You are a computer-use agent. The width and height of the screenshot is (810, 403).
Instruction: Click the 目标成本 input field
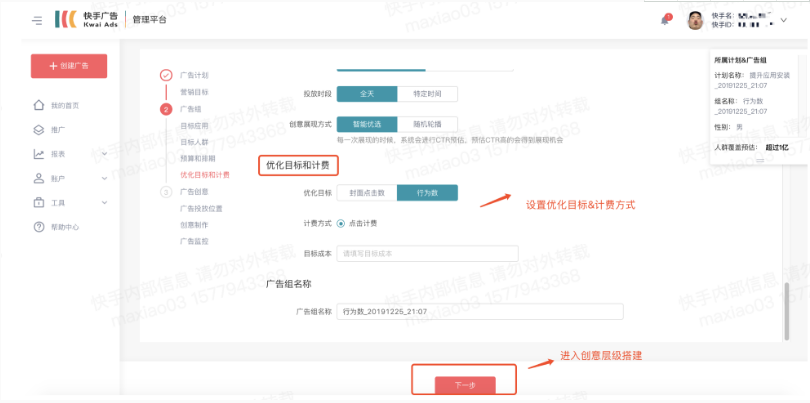tap(427, 254)
